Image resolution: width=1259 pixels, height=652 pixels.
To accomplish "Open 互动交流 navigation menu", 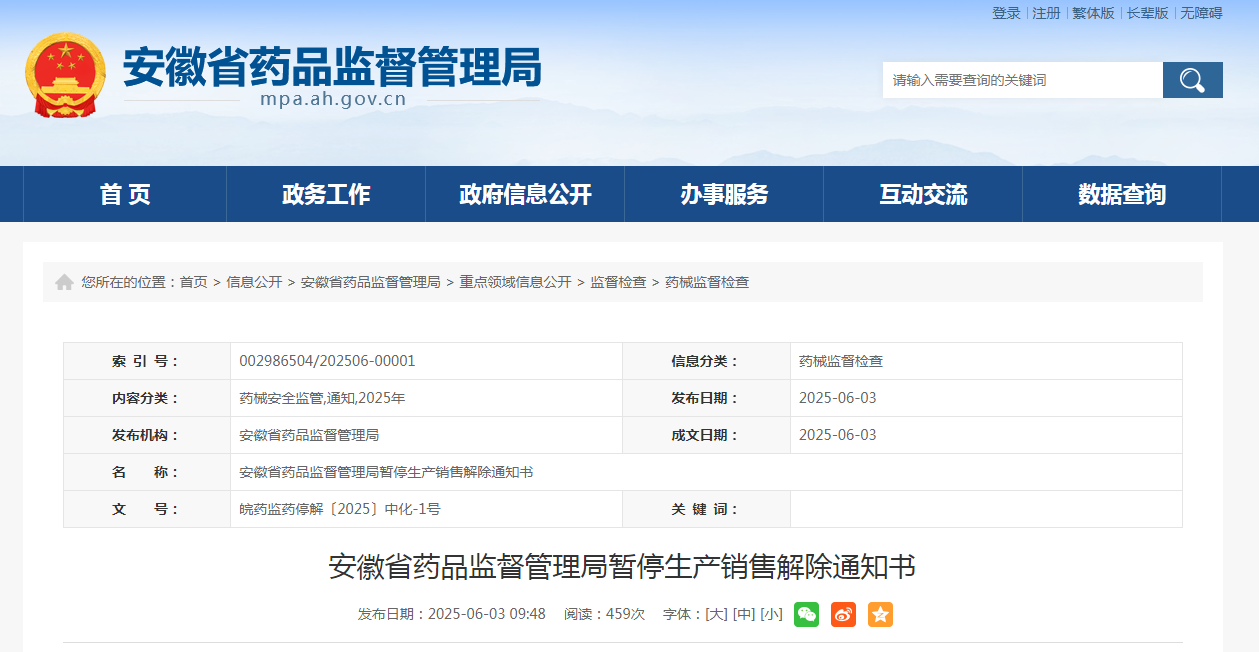I will click(923, 194).
